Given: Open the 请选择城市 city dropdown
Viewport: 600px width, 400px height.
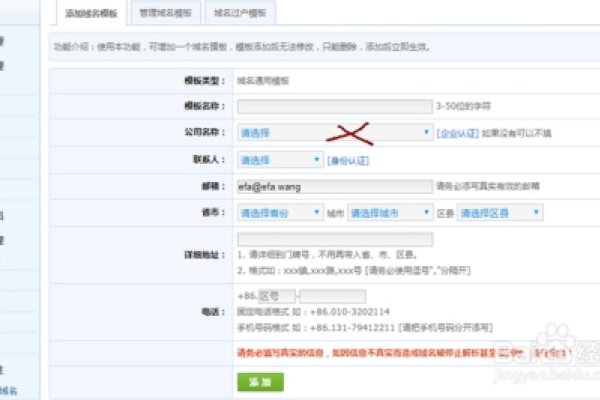Looking at the screenshot, I should click(390, 212).
